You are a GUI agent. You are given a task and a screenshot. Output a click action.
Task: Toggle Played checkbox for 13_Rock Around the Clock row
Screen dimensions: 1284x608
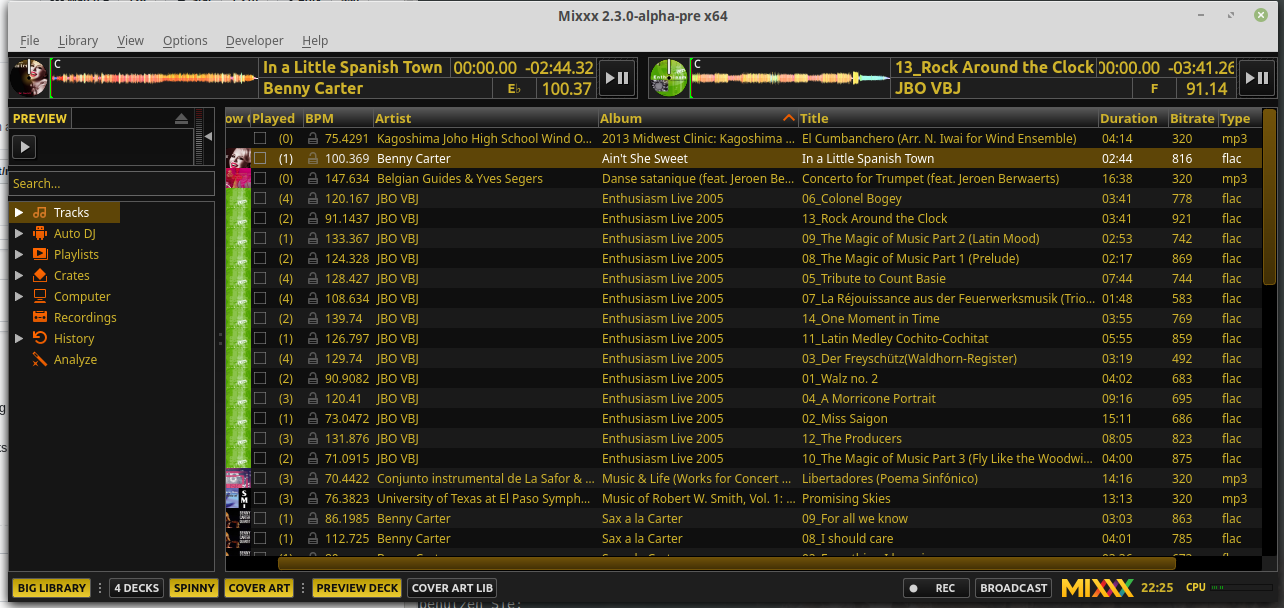tap(260, 219)
